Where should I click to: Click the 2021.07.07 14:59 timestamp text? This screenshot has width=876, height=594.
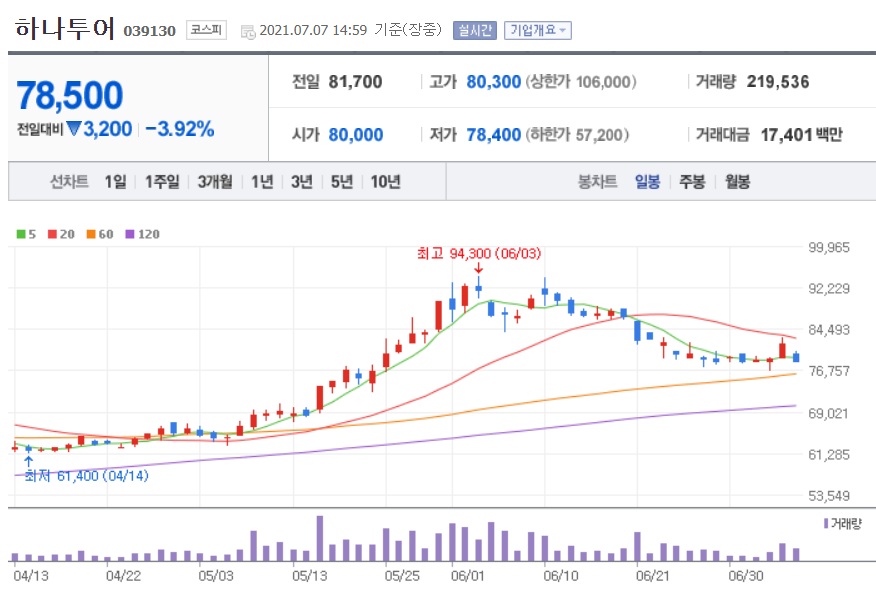click(x=313, y=30)
